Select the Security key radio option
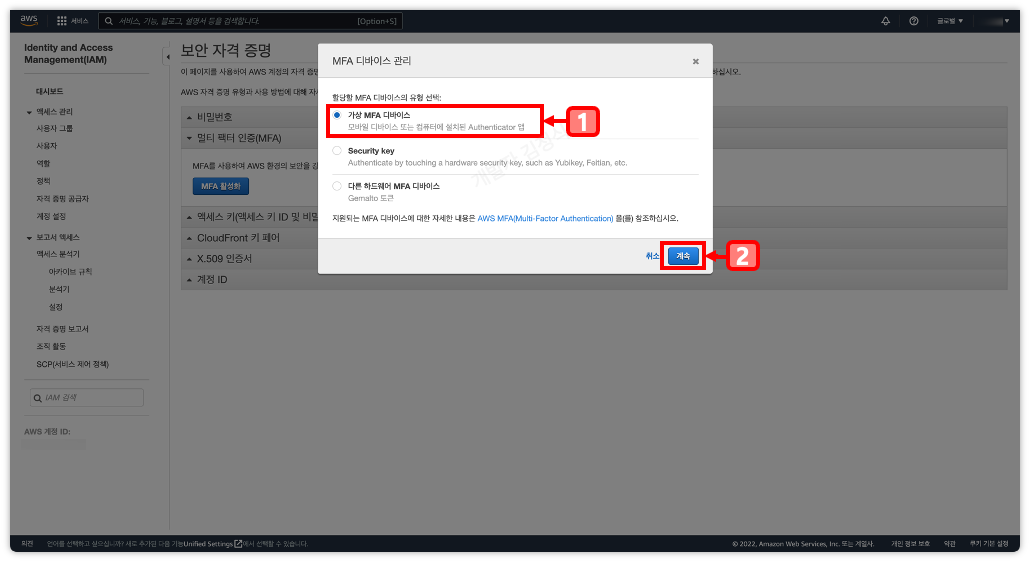This screenshot has width=1030, height=562. click(x=337, y=150)
